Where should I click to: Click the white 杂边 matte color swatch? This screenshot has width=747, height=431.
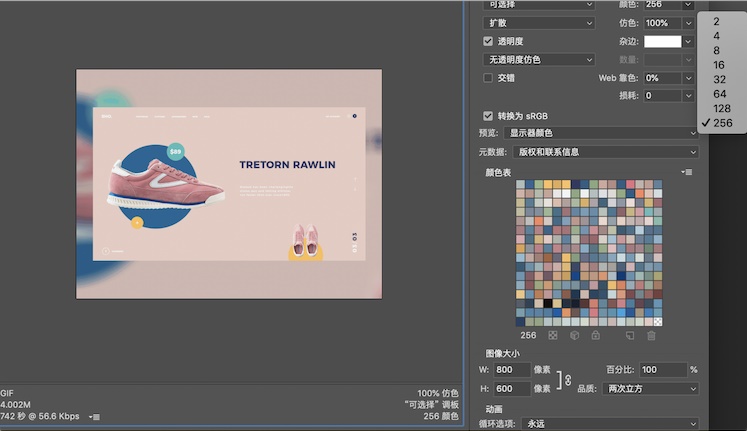[662, 41]
